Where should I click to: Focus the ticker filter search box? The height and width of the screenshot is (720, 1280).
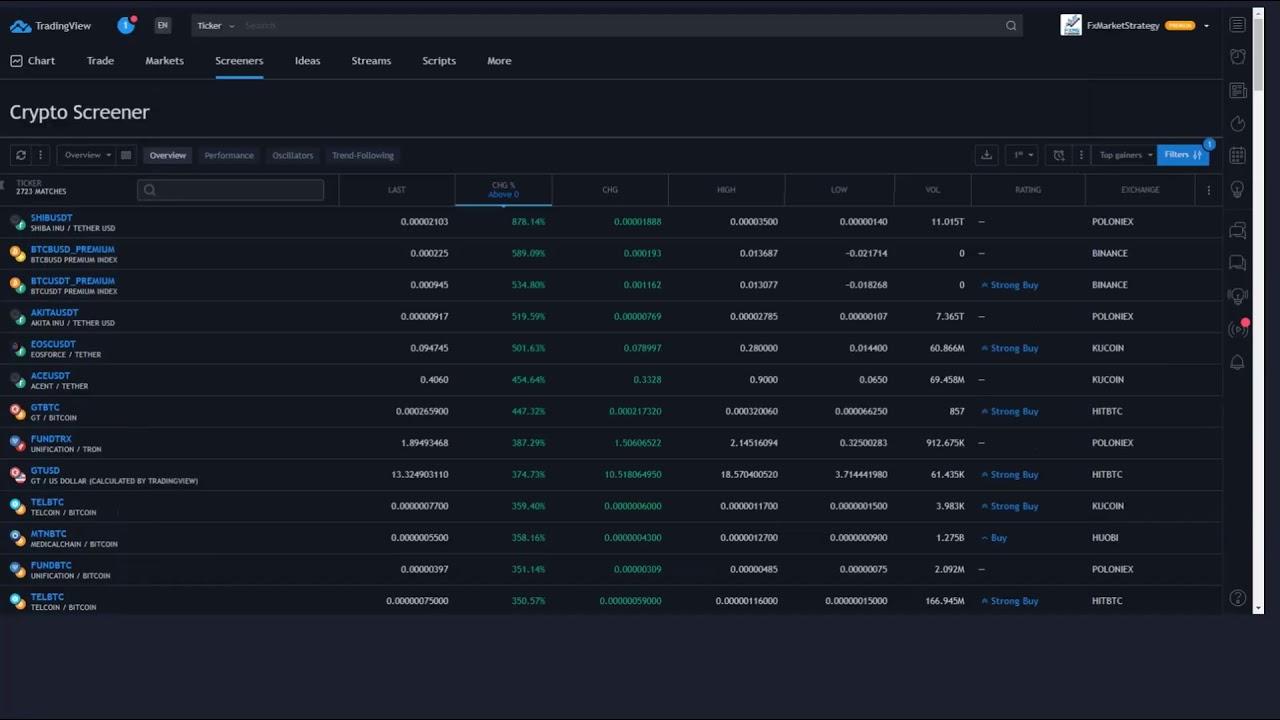pyautogui.click(x=231, y=190)
